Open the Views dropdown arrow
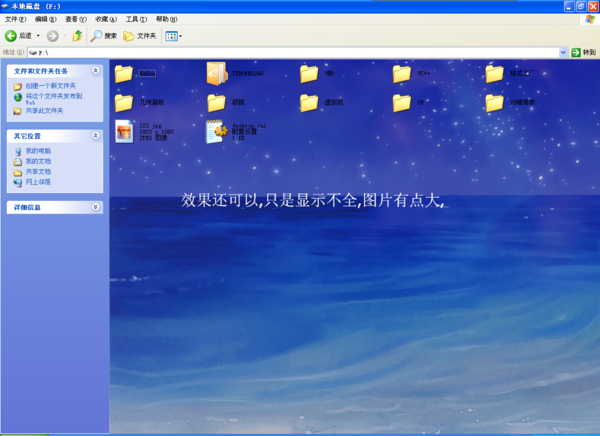600x436 pixels. coord(181,36)
